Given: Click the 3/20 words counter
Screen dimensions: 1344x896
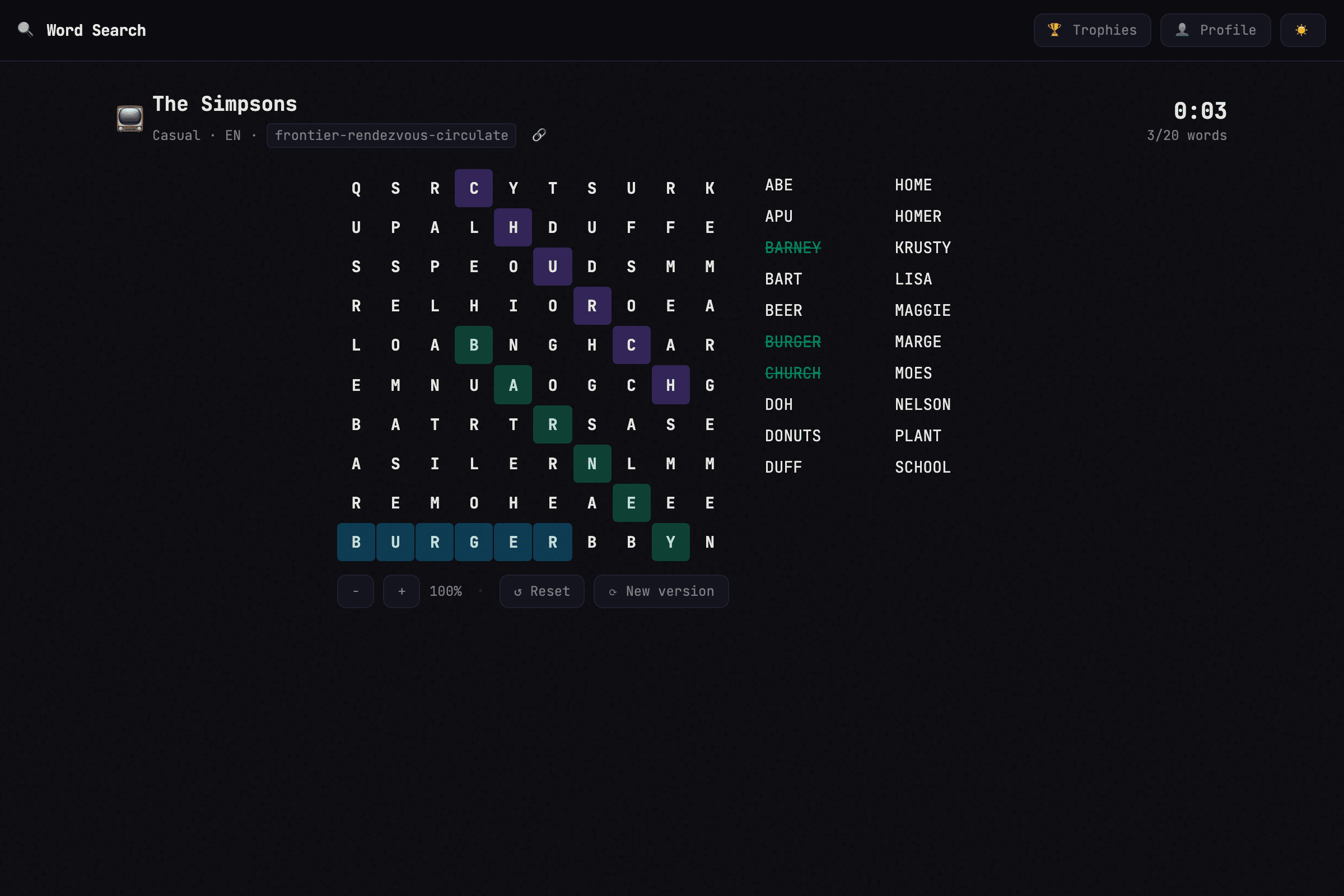Looking at the screenshot, I should (x=1186, y=136).
